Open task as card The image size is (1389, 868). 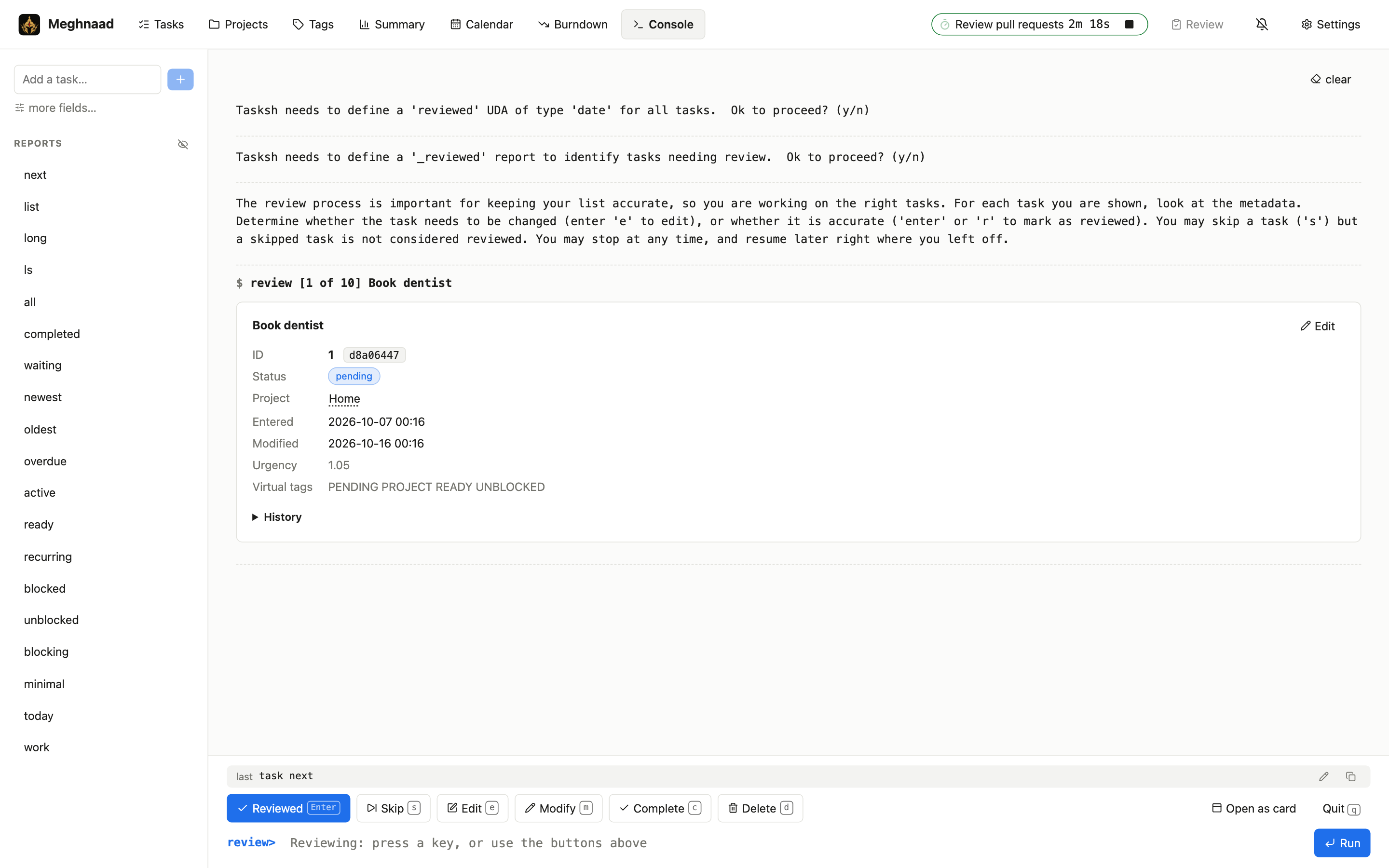click(1253, 808)
